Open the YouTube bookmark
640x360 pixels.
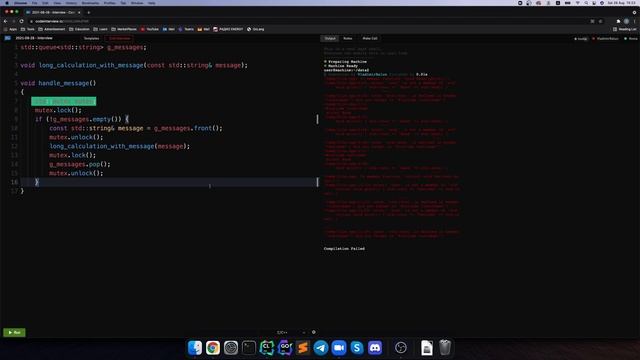150,29
